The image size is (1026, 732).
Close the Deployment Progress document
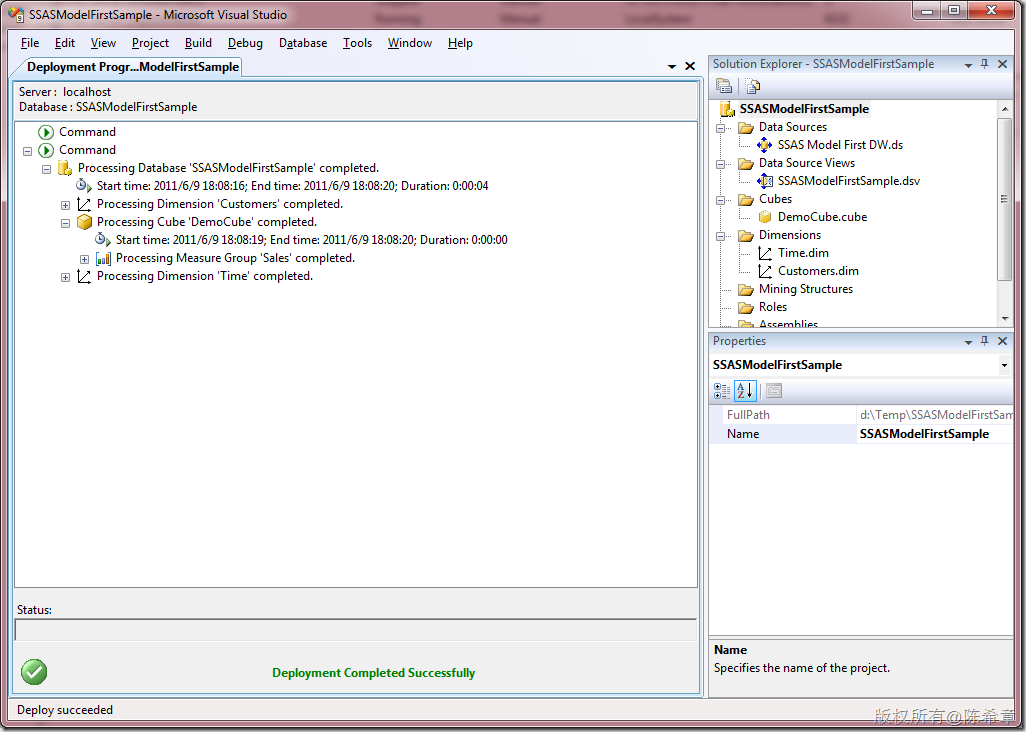(690, 66)
